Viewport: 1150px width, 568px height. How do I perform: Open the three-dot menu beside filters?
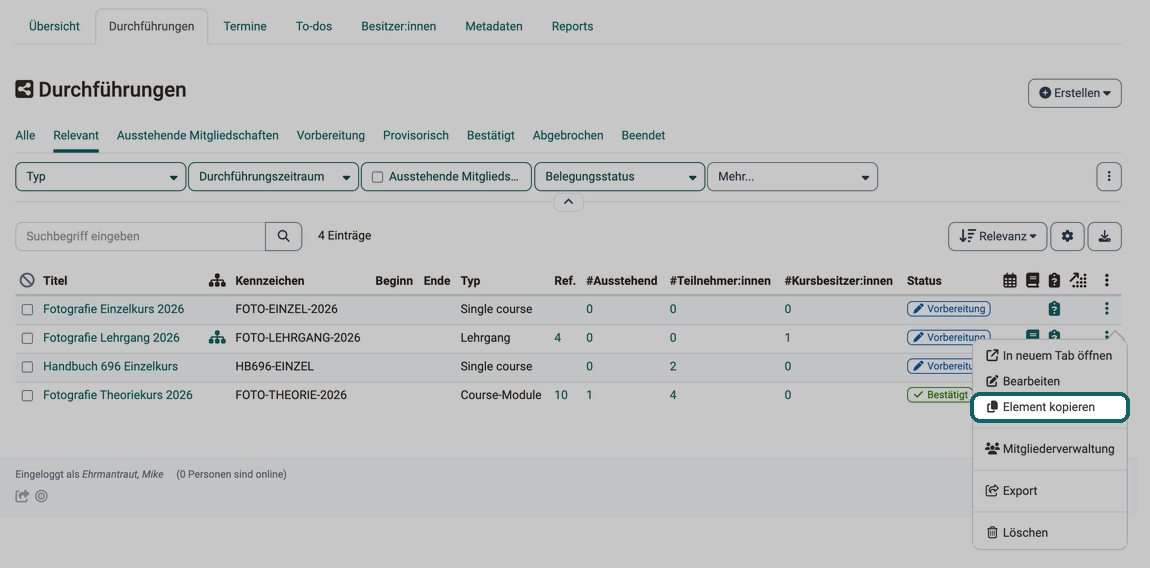pos(1109,176)
